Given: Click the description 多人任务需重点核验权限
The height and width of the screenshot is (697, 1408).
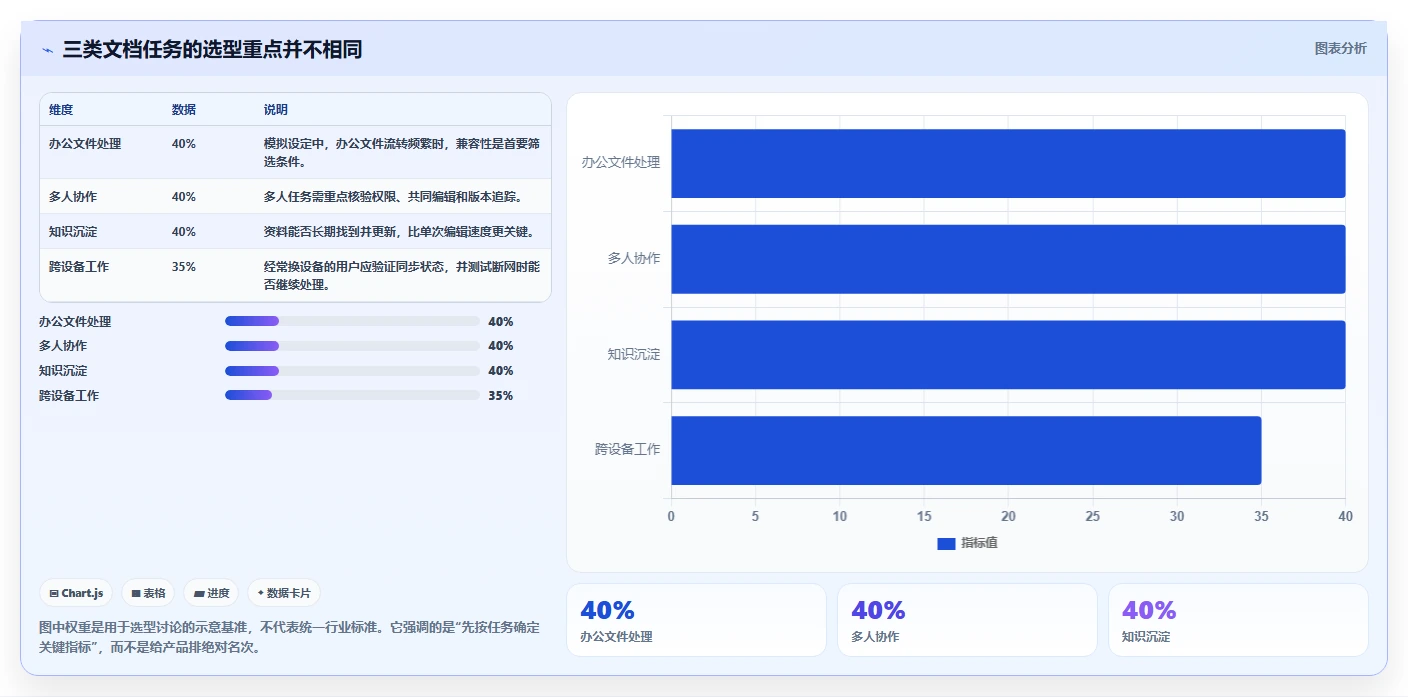Looking at the screenshot, I should pyautogui.click(x=393, y=197).
